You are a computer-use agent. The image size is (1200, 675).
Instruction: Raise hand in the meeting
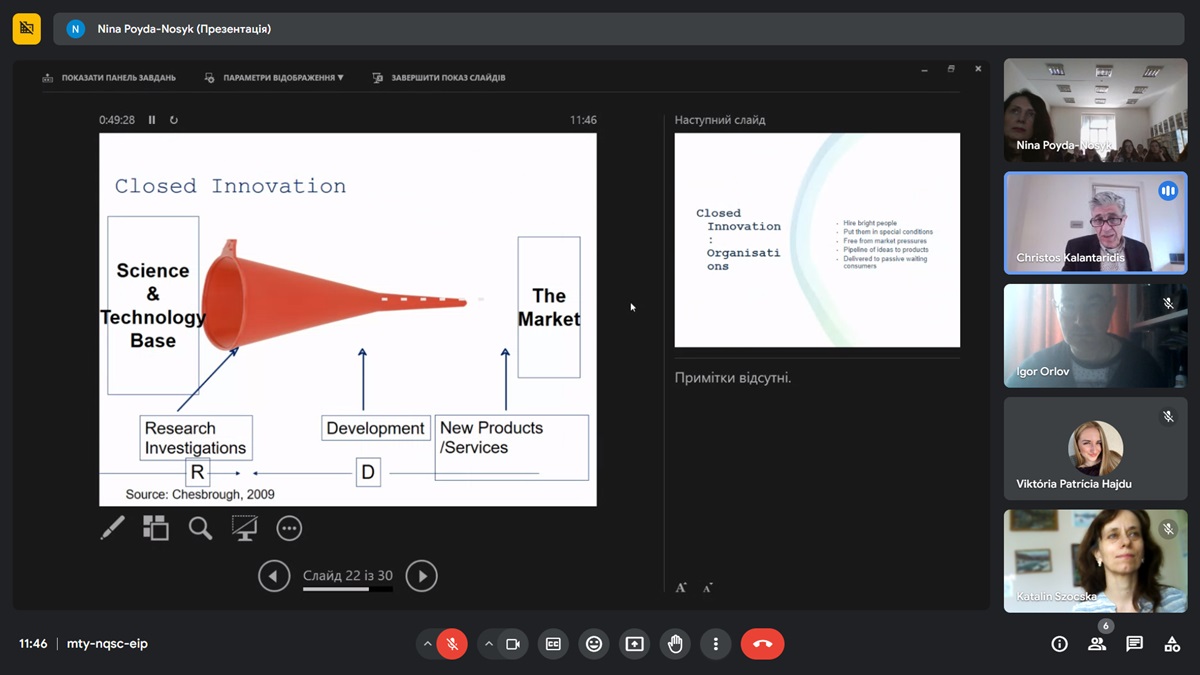(x=675, y=644)
